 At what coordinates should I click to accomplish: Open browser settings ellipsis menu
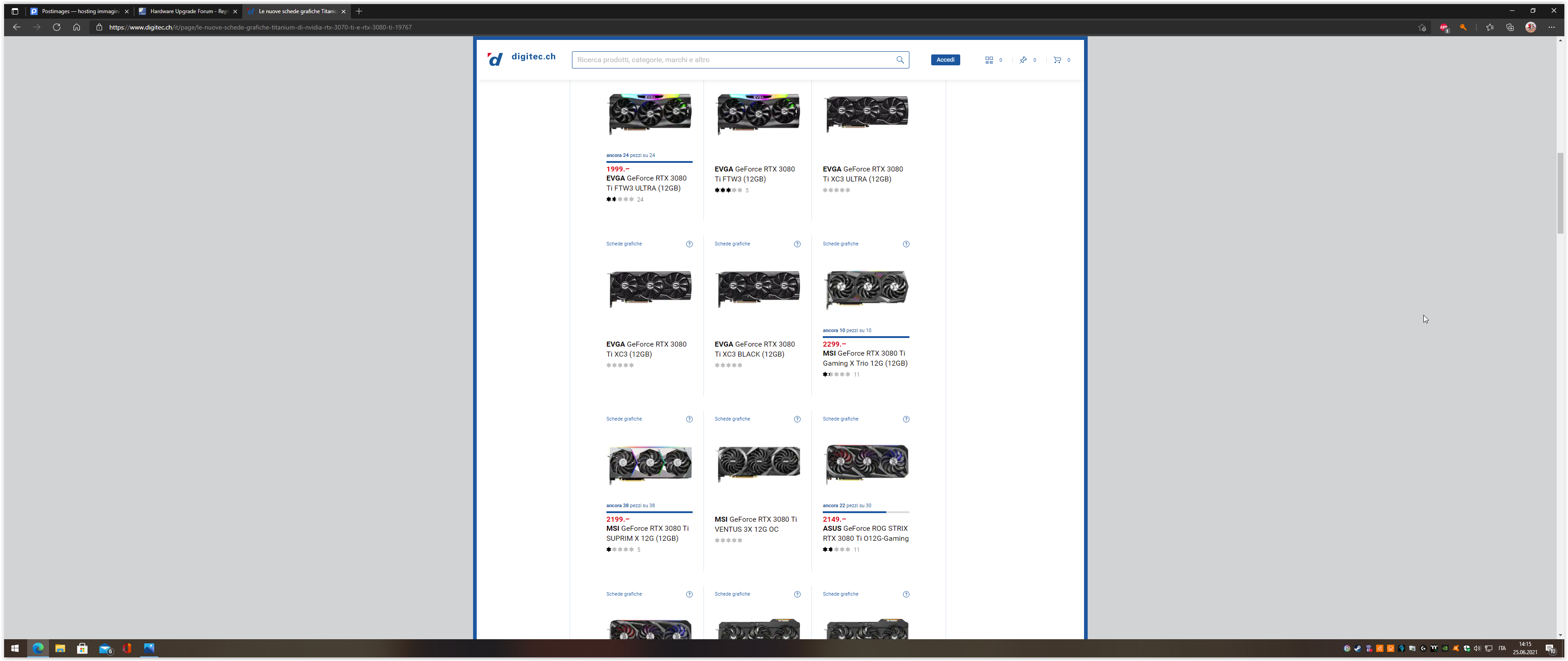tap(1551, 27)
